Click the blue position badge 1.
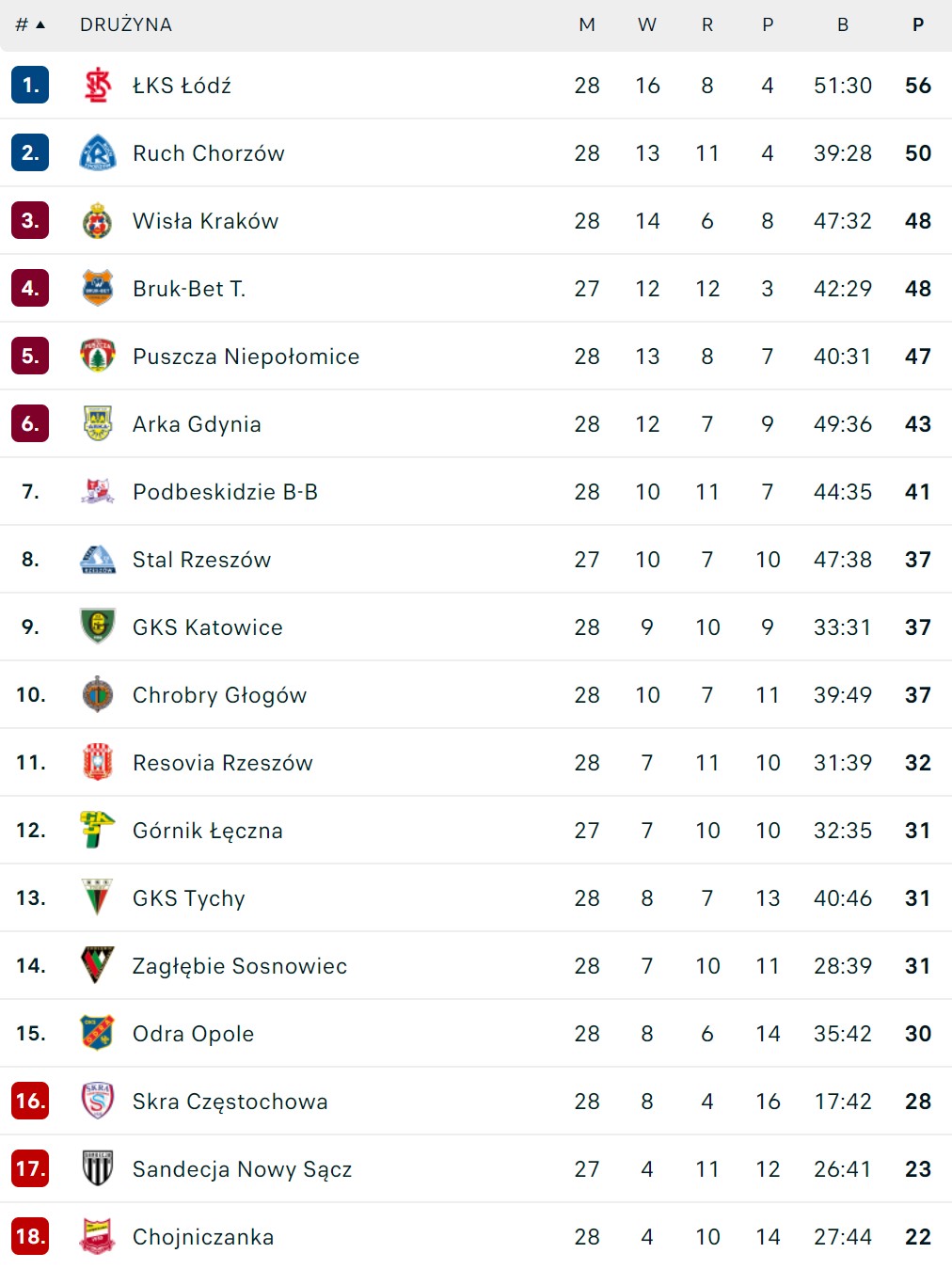 pos(30,86)
